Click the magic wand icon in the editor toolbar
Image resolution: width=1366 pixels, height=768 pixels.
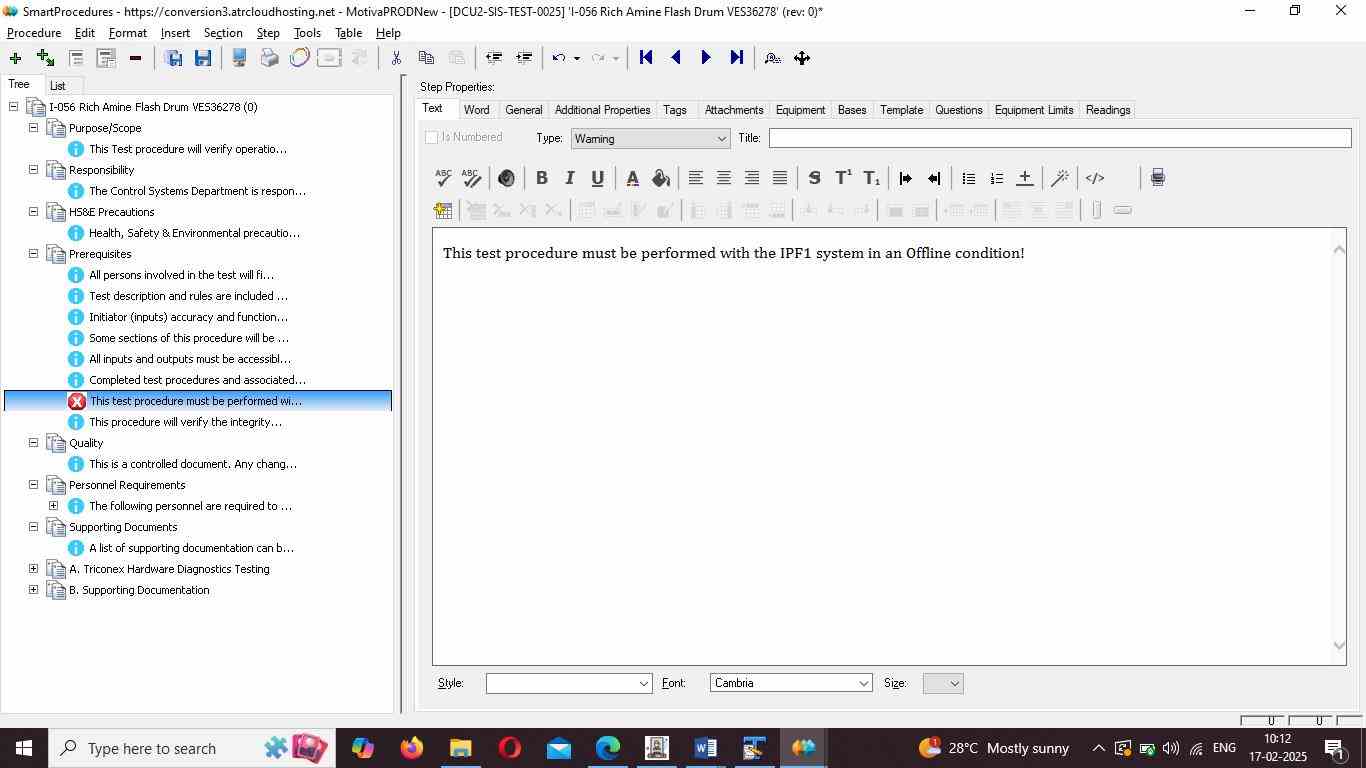(1060, 178)
